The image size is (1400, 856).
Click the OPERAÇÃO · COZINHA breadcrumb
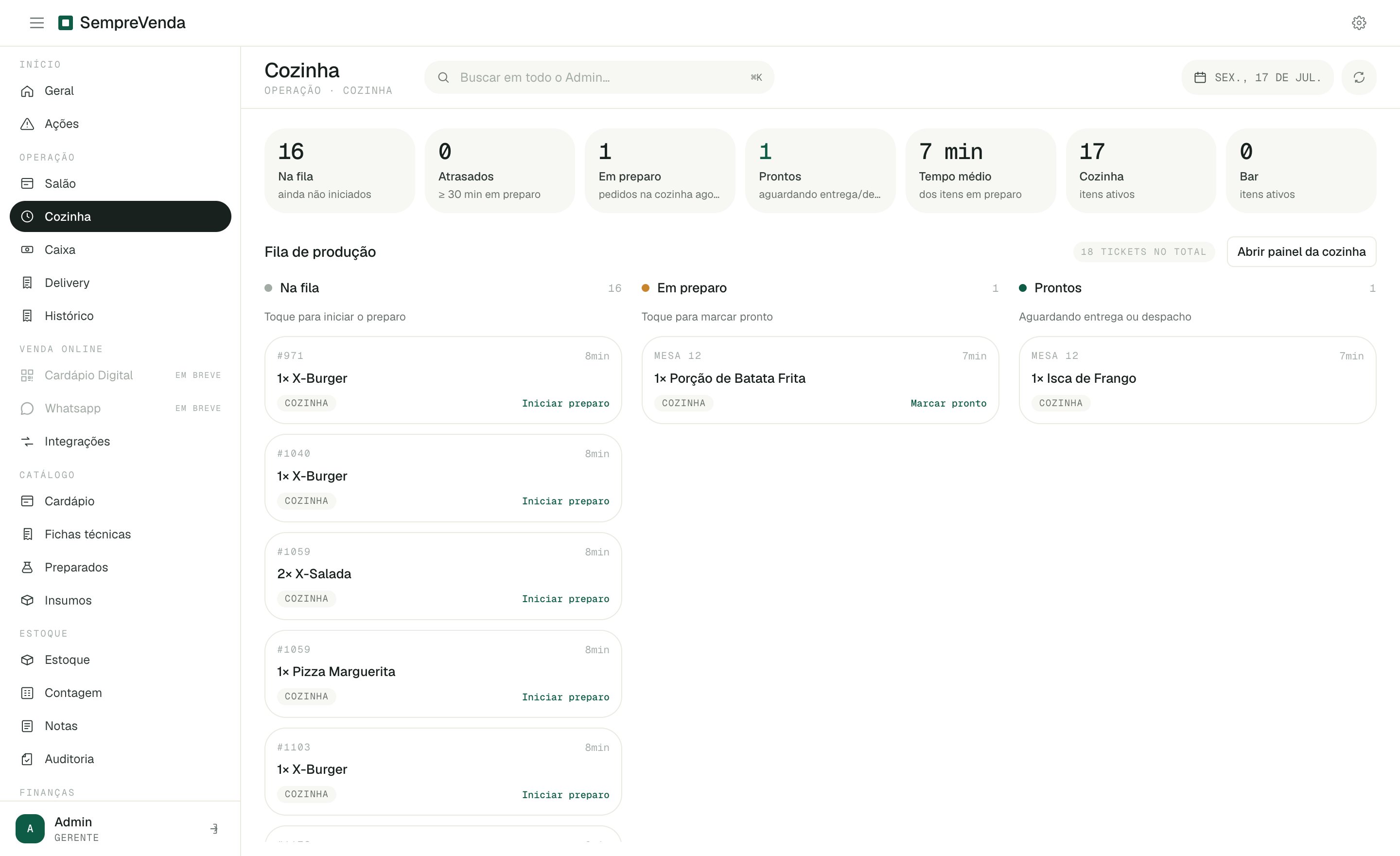click(x=328, y=90)
